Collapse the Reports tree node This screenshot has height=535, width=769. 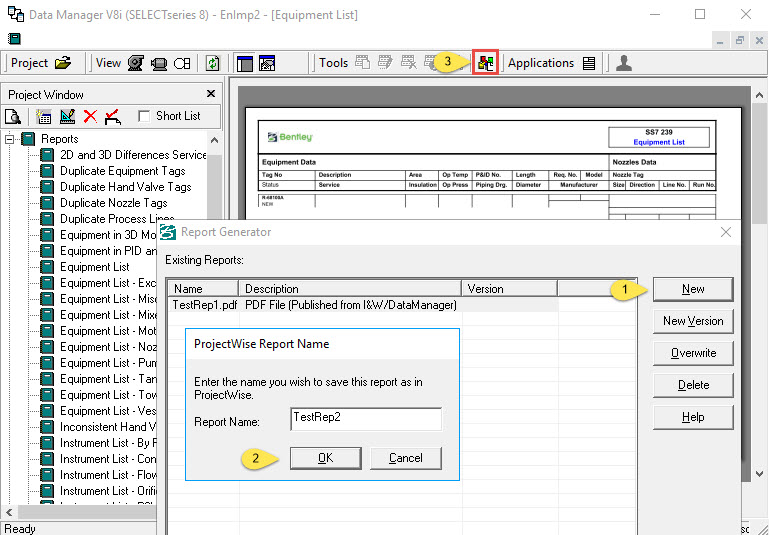(x=9, y=139)
